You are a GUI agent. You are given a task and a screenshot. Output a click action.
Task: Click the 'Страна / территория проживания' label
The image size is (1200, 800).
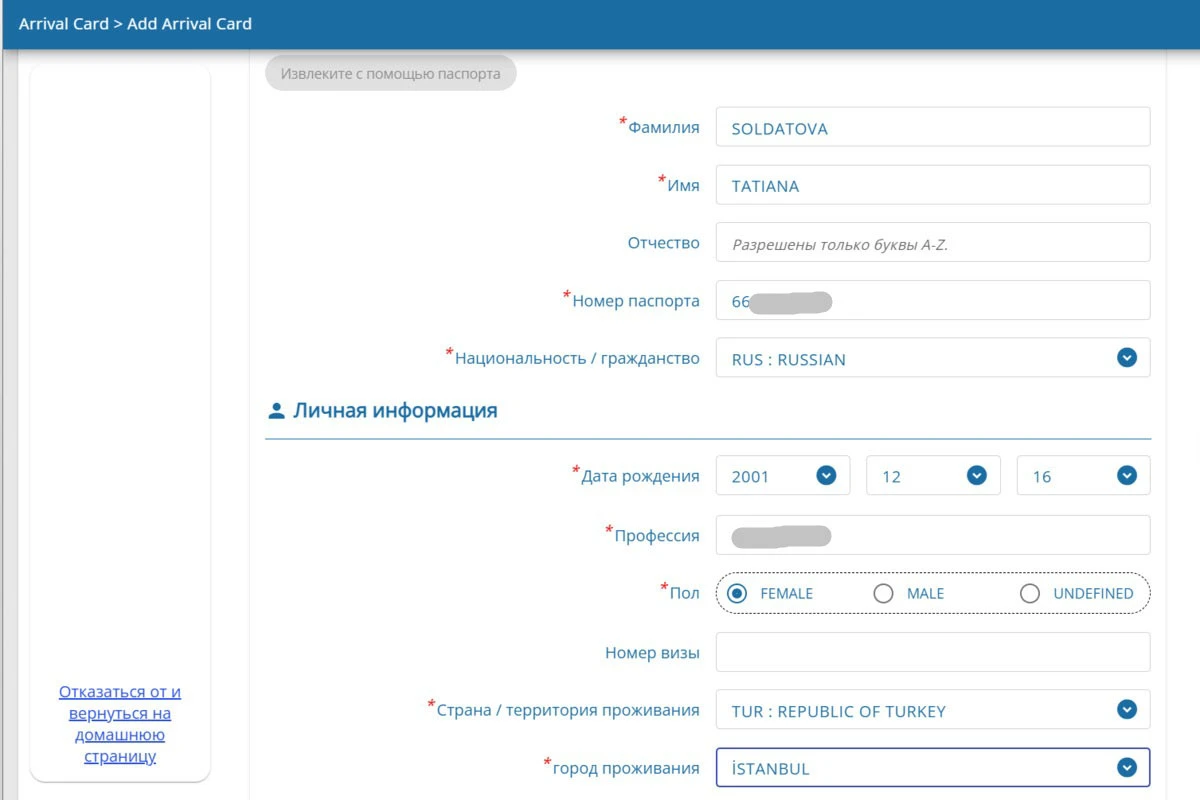pos(568,710)
